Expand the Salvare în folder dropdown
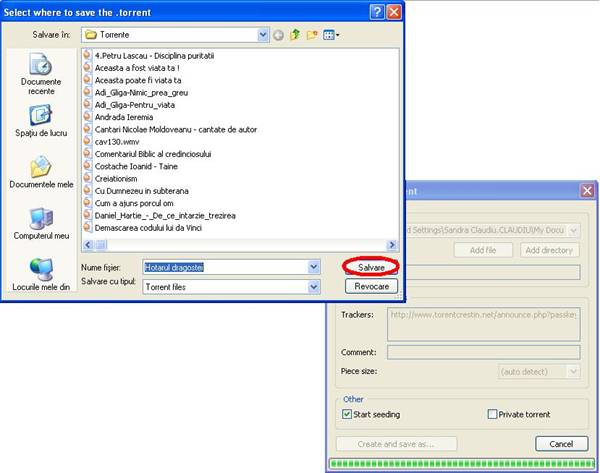 263,35
